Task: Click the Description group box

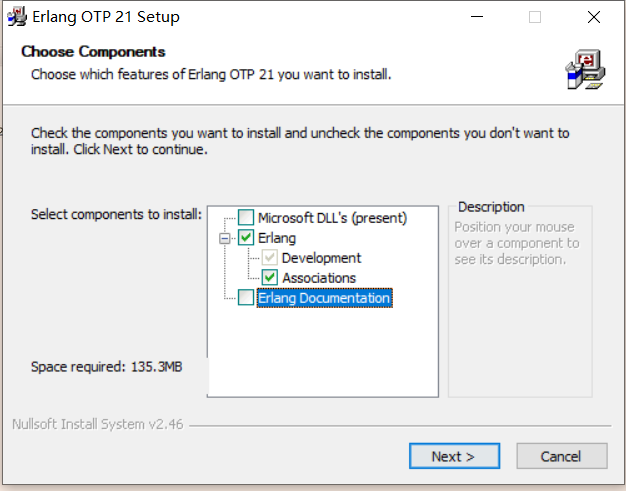Action: 519,300
